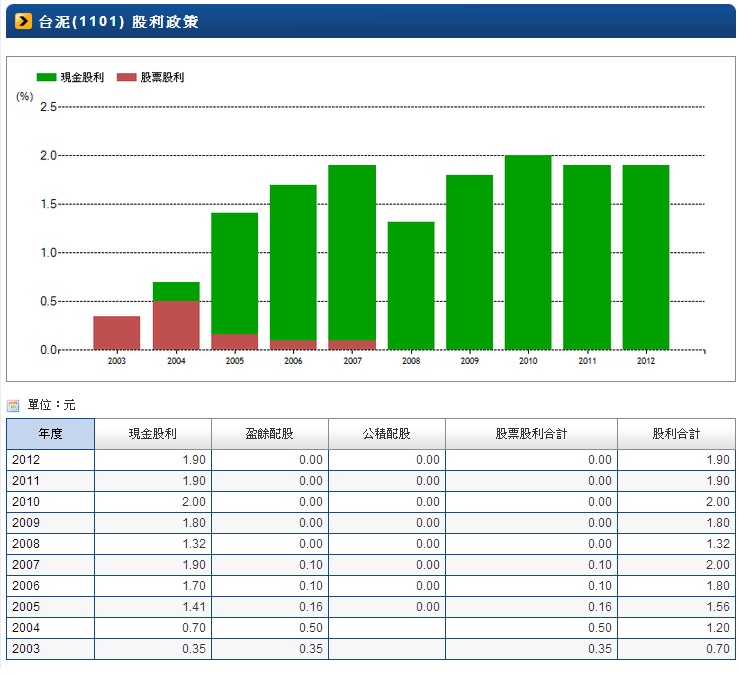Click the 股票股利合計 column header
Screen dimensions: 739x675
pos(531,434)
